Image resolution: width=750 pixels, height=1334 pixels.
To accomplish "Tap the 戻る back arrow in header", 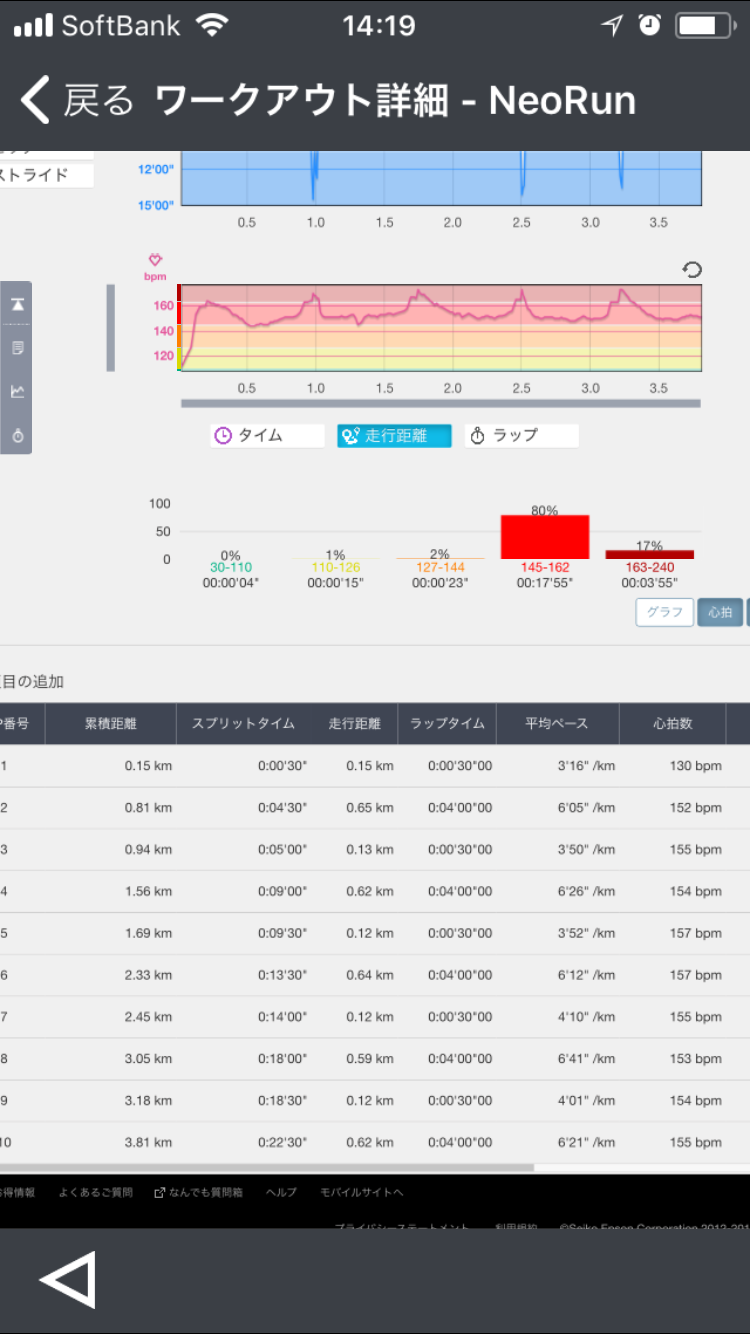I will click(x=76, y=101).
